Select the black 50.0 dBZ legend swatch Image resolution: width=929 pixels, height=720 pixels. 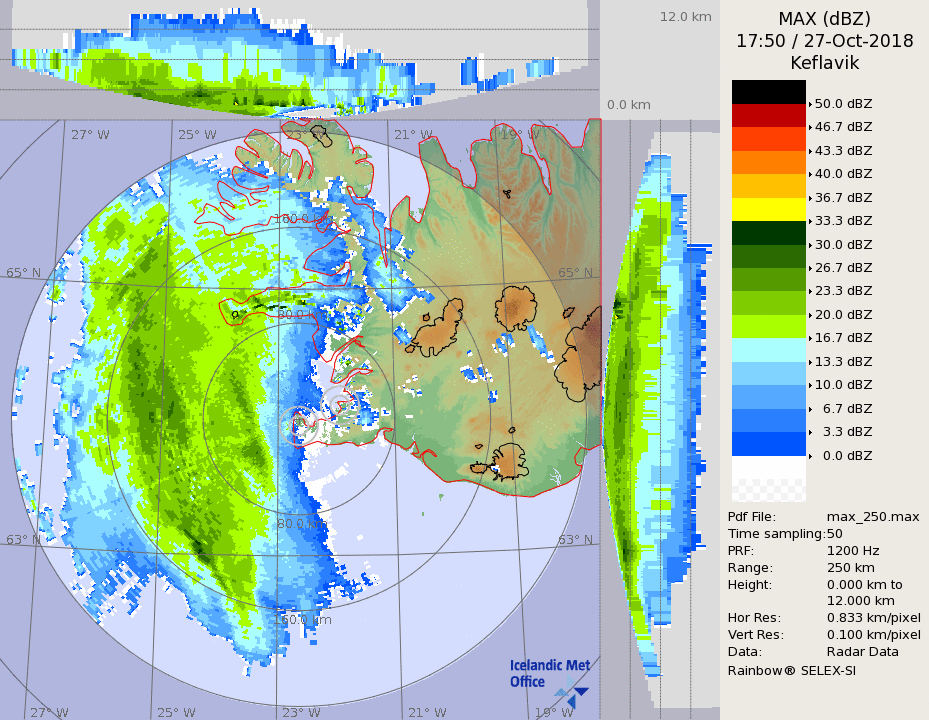tap(768, 92)
